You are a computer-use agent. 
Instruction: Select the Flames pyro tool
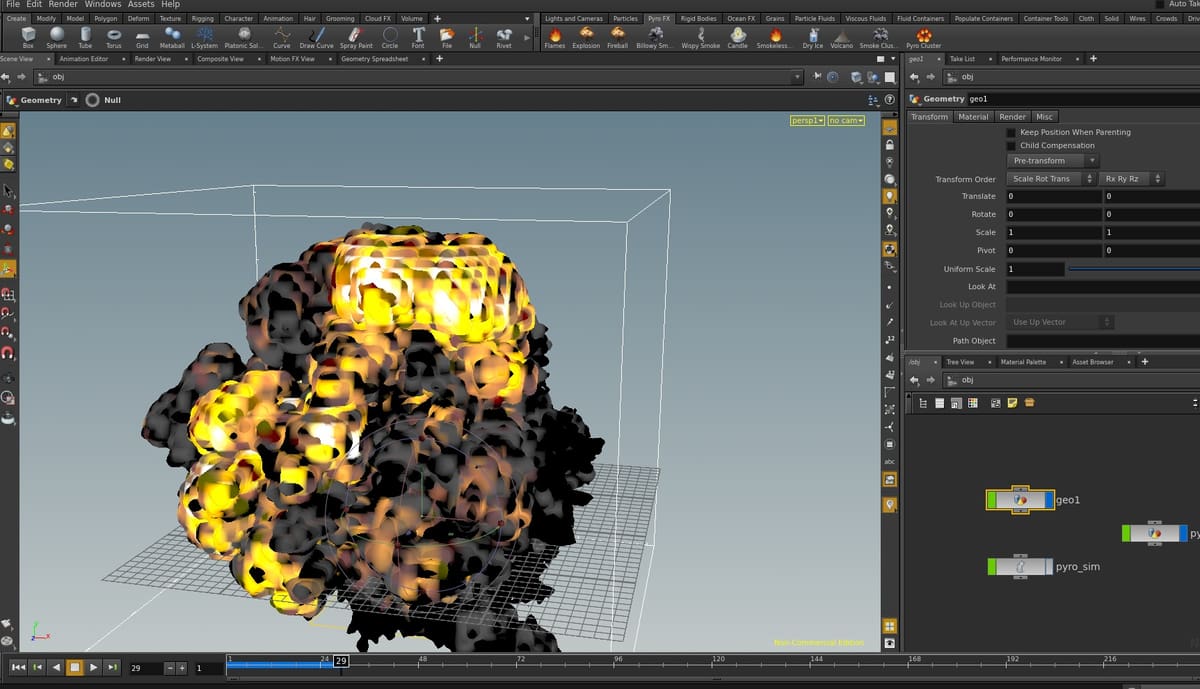click(555, 38)
